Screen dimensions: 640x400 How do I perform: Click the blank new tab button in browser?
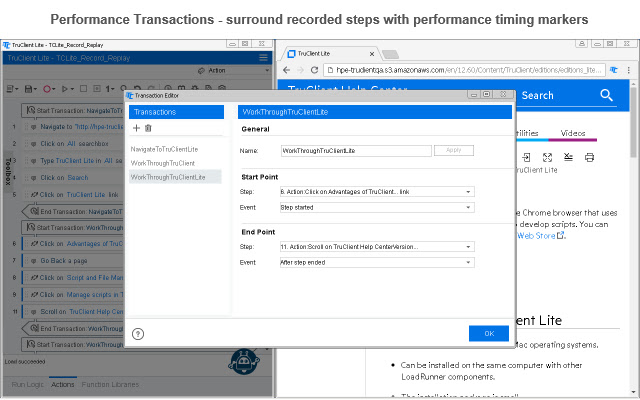click(x=390, y=54)
